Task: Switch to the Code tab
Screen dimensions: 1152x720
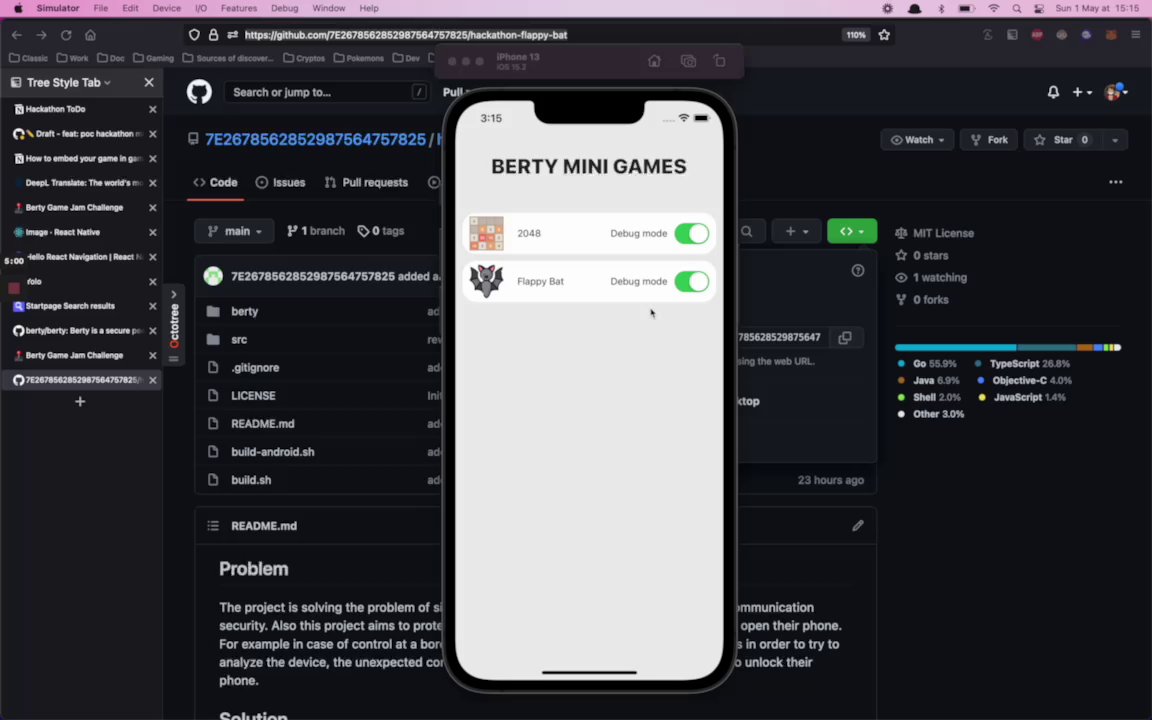Action: pyautogui.click(x=215, y=182)
